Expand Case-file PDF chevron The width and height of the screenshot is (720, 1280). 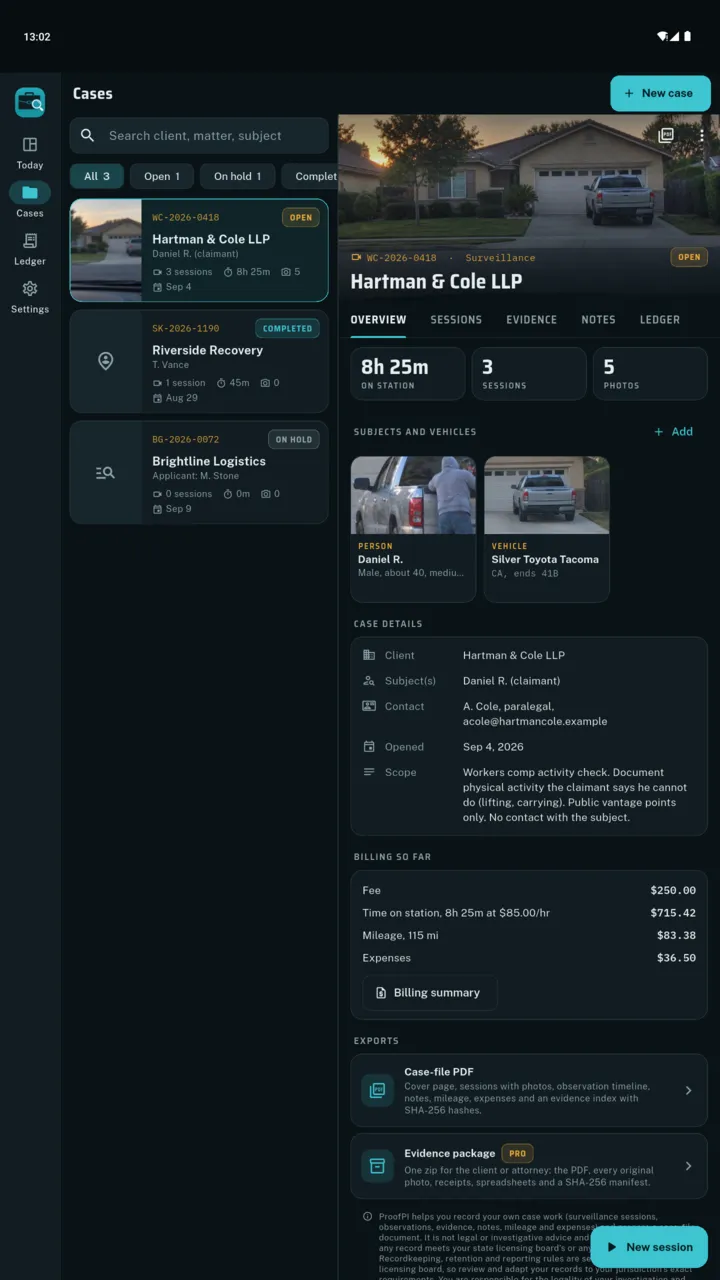pyautogui.click(x=688, y=1090)
